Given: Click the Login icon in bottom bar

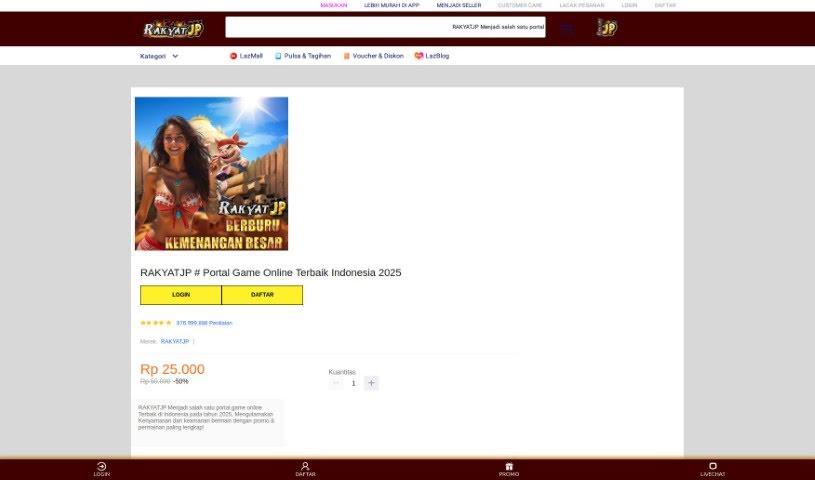Looking at the screenshot, I should (101, 466).
